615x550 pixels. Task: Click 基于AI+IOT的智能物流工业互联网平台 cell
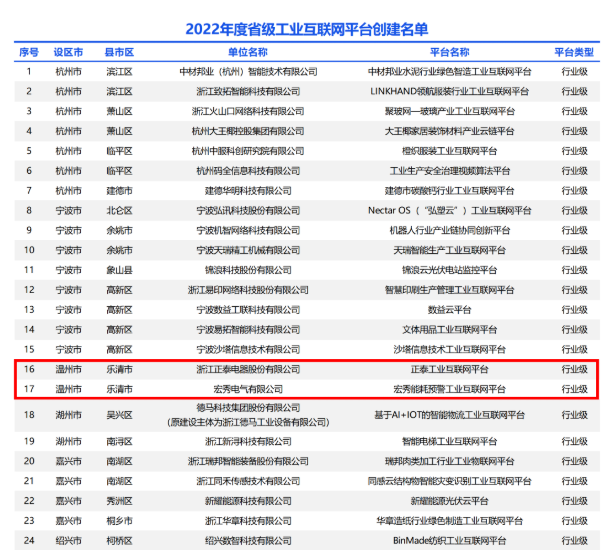(x=449, y=415)
